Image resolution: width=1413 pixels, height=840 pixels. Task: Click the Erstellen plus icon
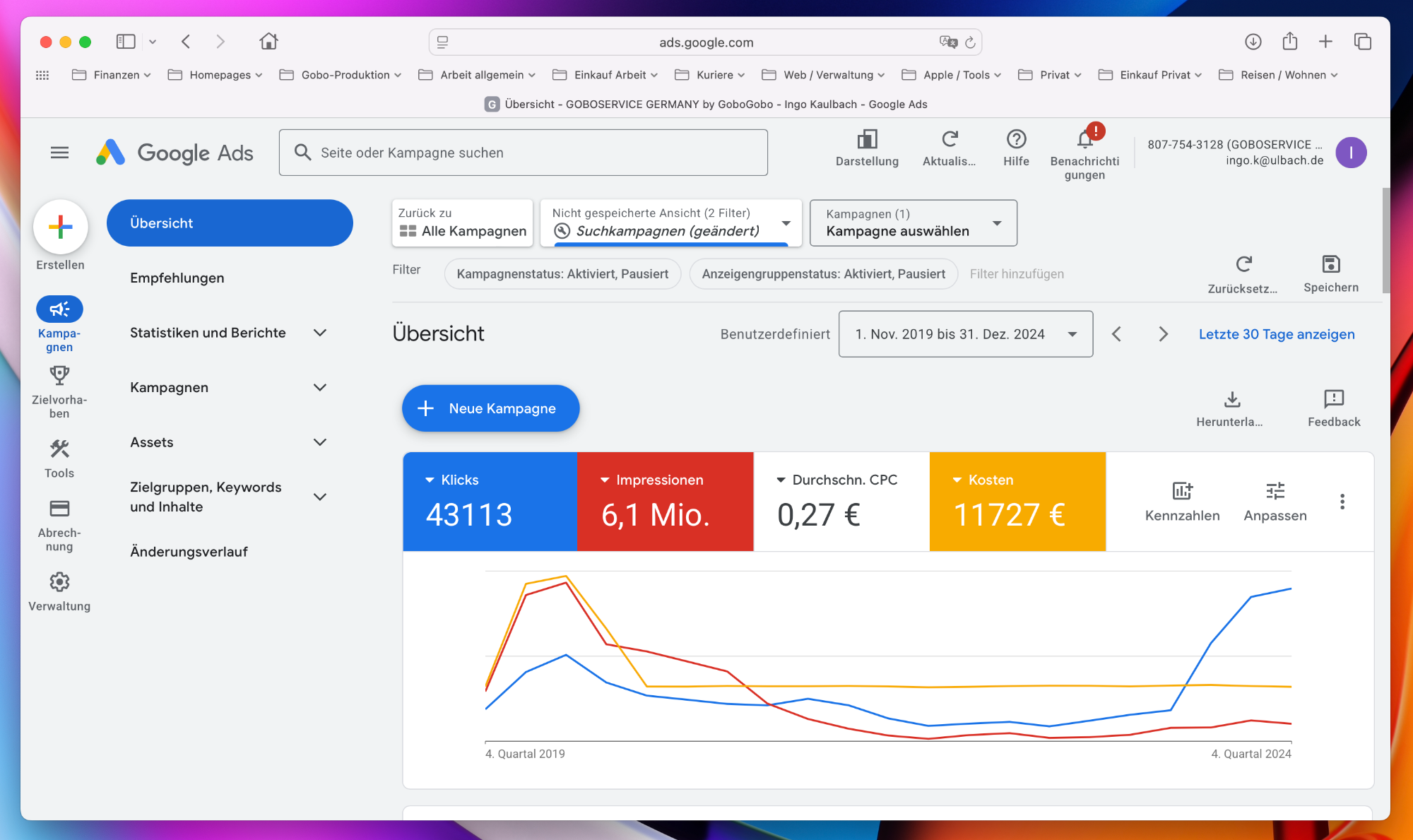(60, 227)
